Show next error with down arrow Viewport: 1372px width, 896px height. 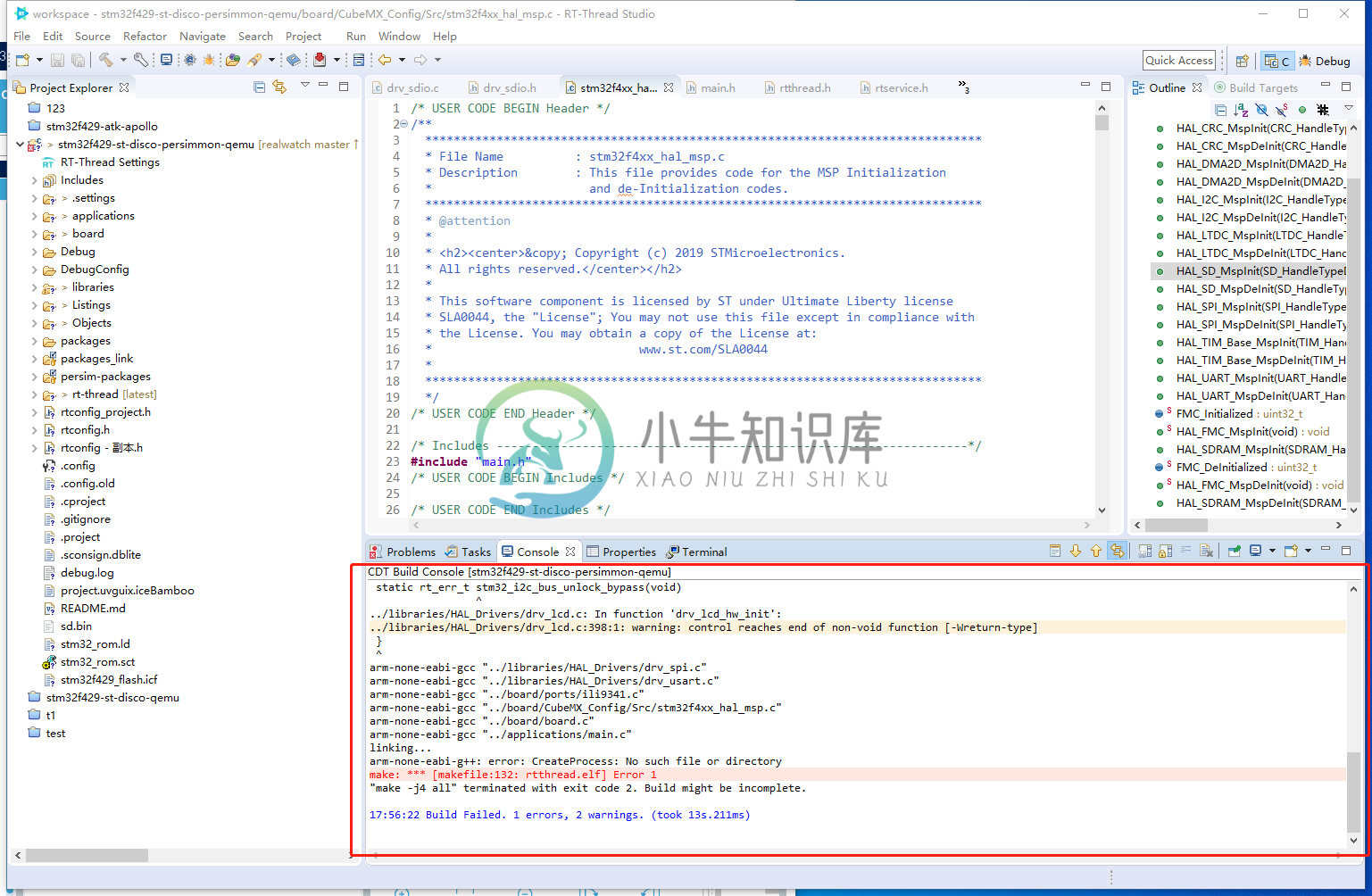point(1076,551)
